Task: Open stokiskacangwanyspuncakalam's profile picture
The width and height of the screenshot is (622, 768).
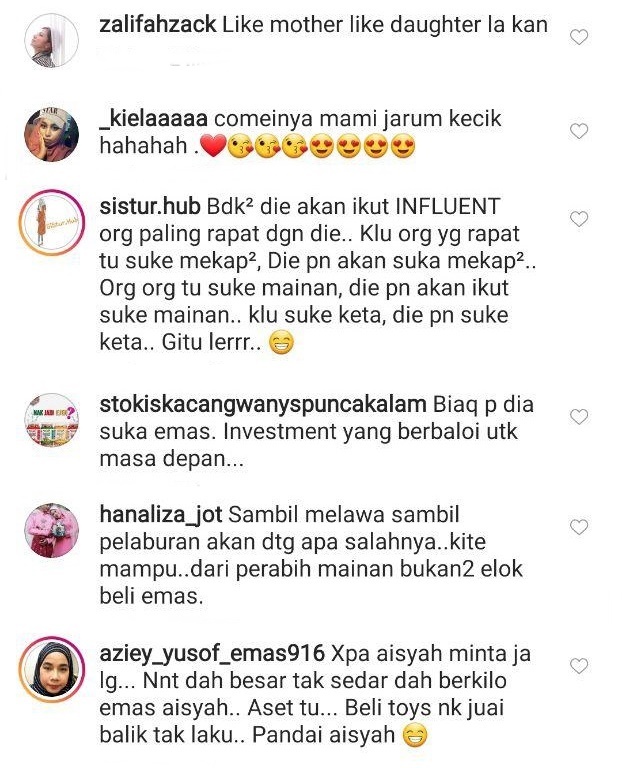Action: pos(51,420)
